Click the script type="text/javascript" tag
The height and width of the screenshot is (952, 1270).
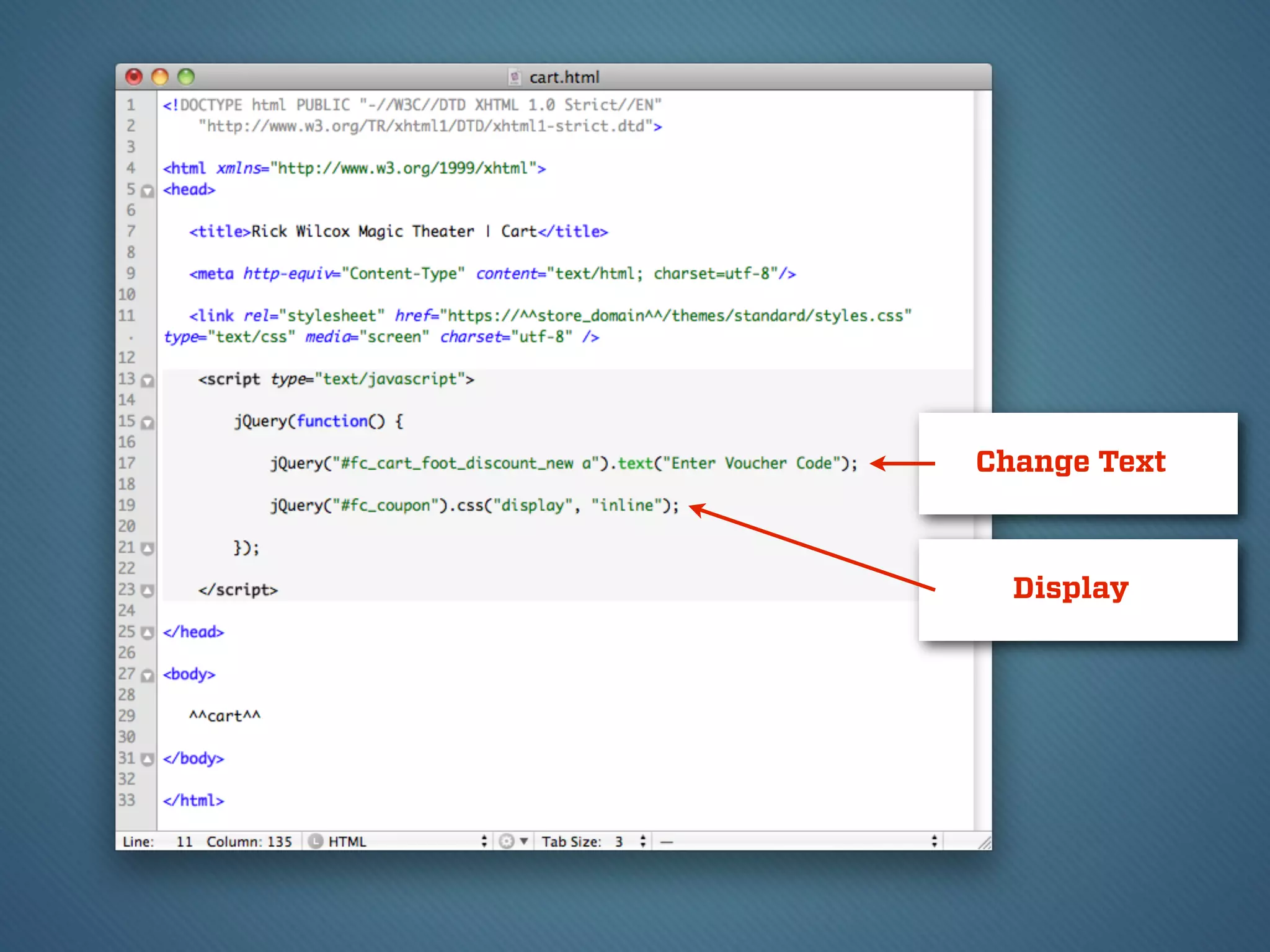coord(336,379)
